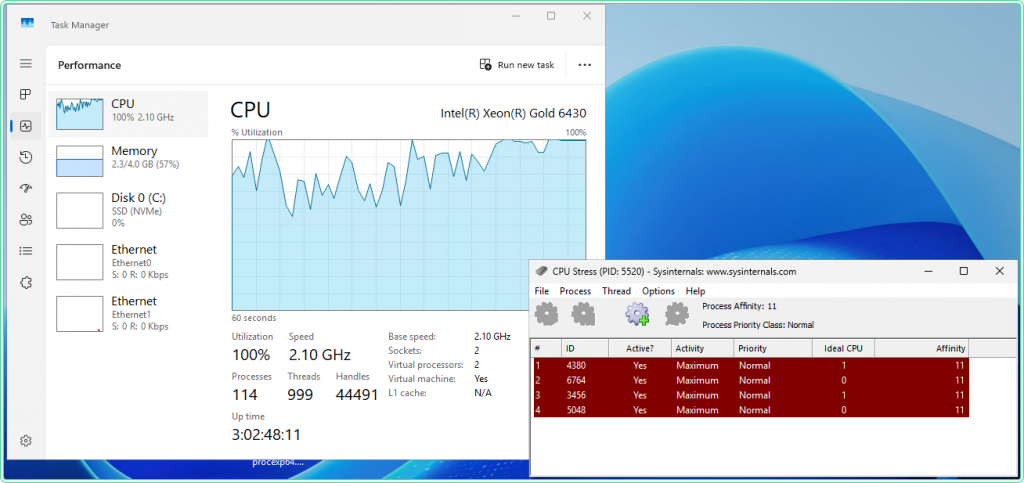The width and height of the screenshot is (1024, 483).
Task: Open Process menu in CPU Stress
Action: pyautogui.click(x=575, y=291)
